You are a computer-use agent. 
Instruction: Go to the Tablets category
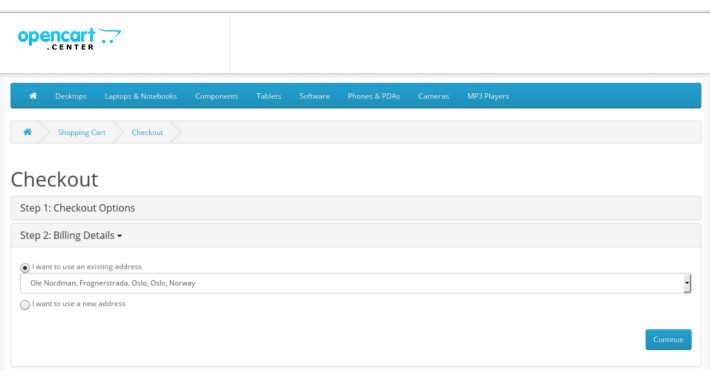click(269, 96)
